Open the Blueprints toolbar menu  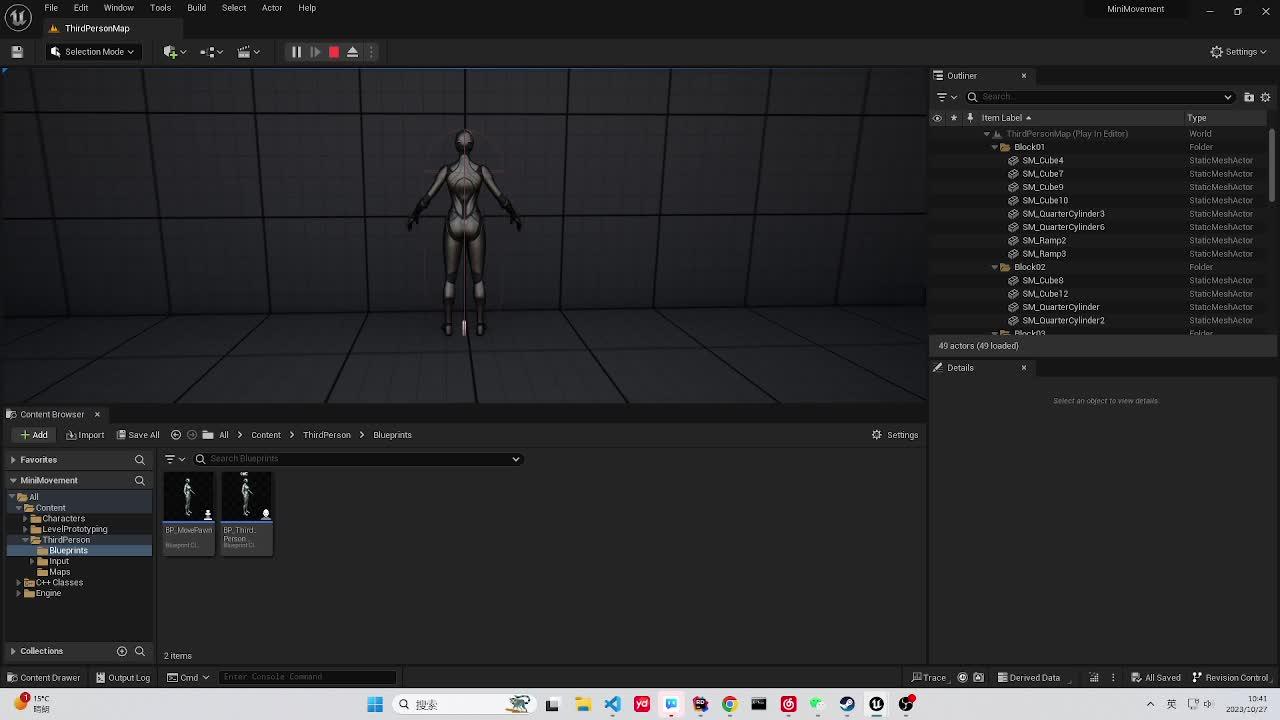pos(209,52)
